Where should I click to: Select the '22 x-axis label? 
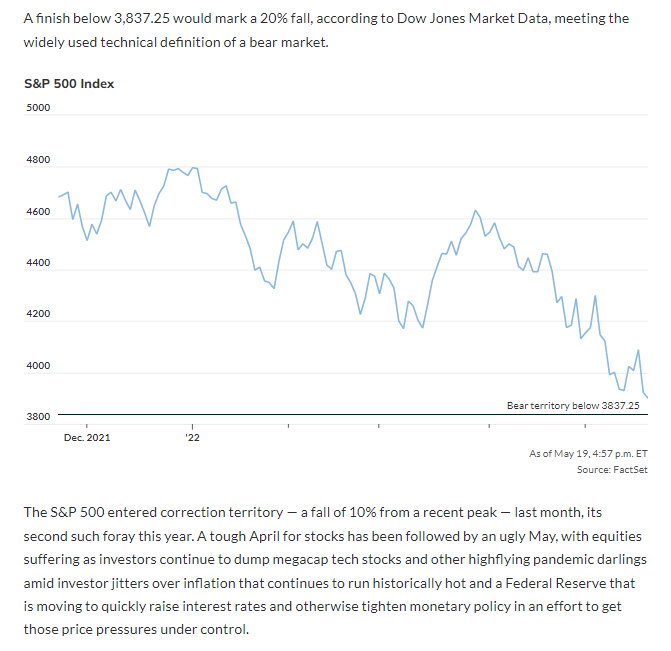coord(192,437)
